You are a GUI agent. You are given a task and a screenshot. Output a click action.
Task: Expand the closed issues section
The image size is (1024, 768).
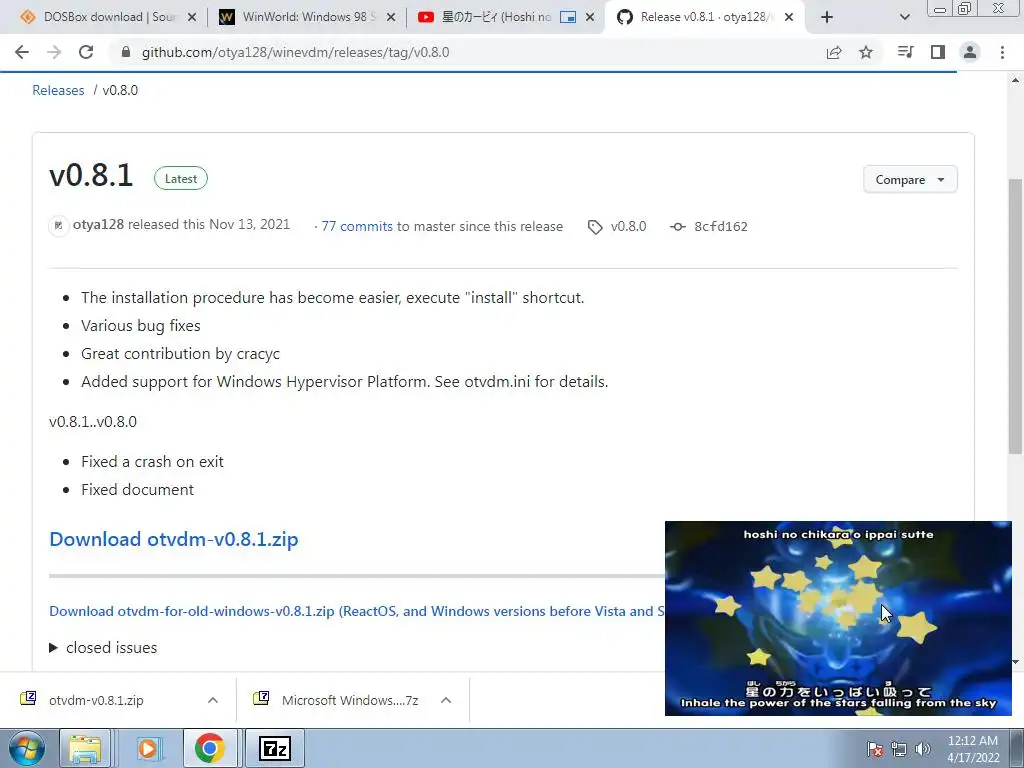pos(103,647)
